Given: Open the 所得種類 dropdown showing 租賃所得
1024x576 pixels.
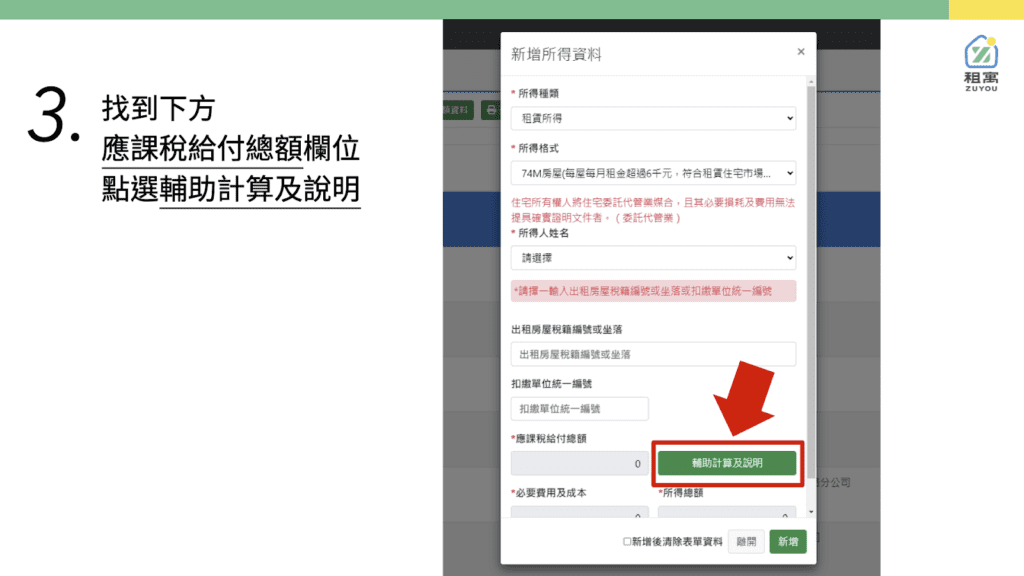Looking at the screenshot, I should (x=653, y=118).
